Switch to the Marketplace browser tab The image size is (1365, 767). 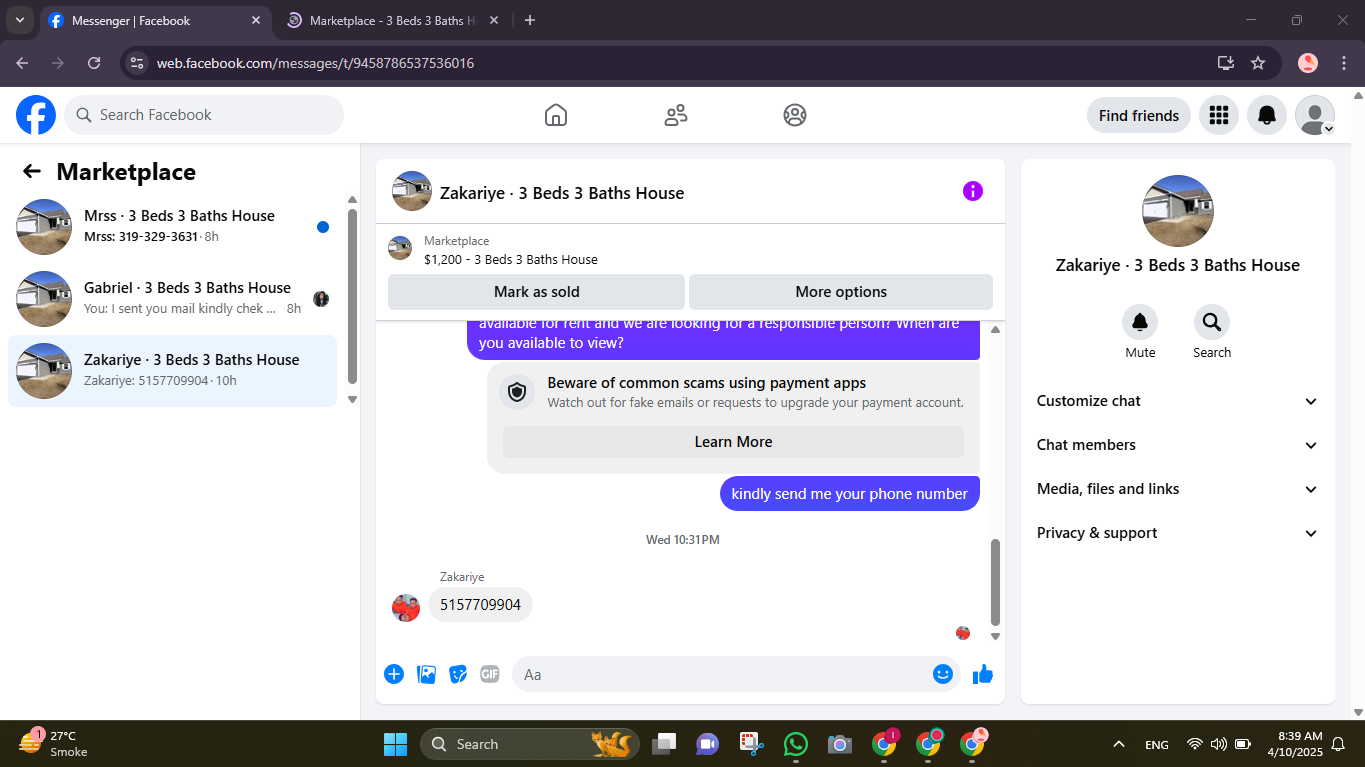[x=391, y=20]
